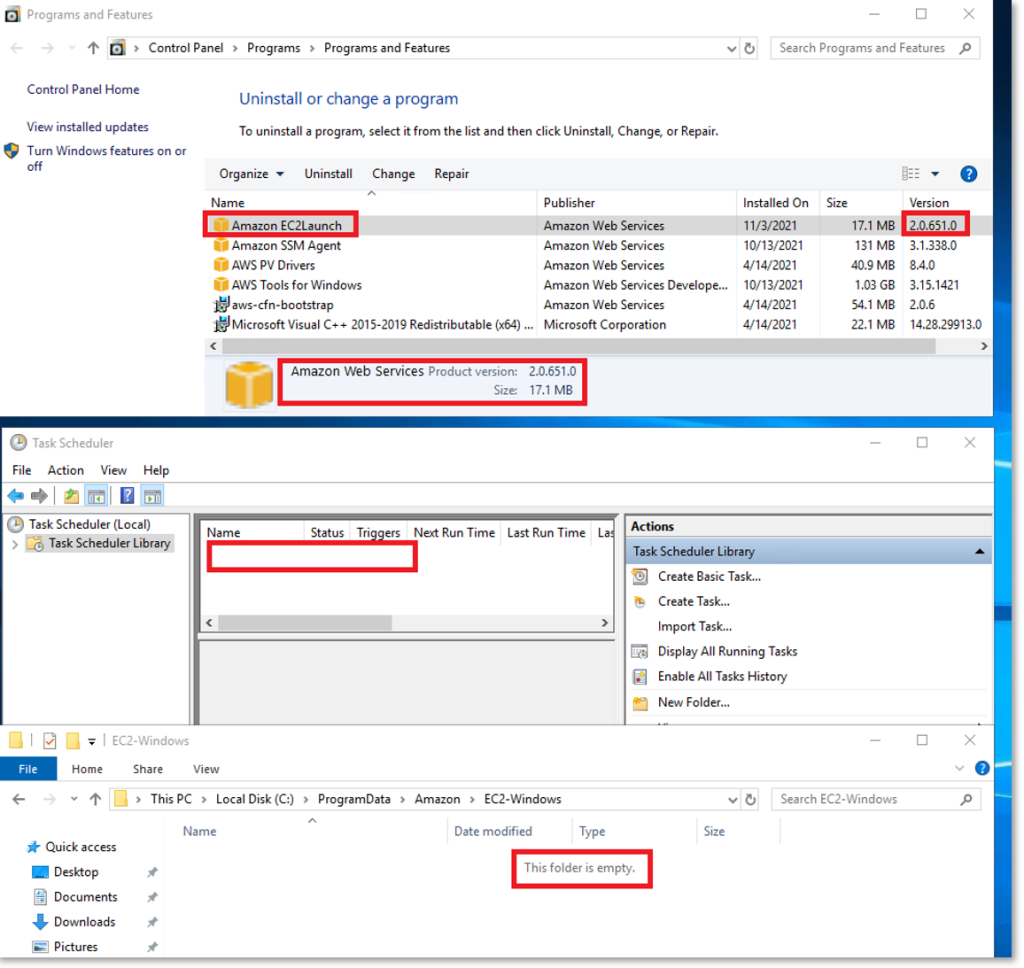Click Import Task... action
This screenshot has height=968, width=1024.
695,627
